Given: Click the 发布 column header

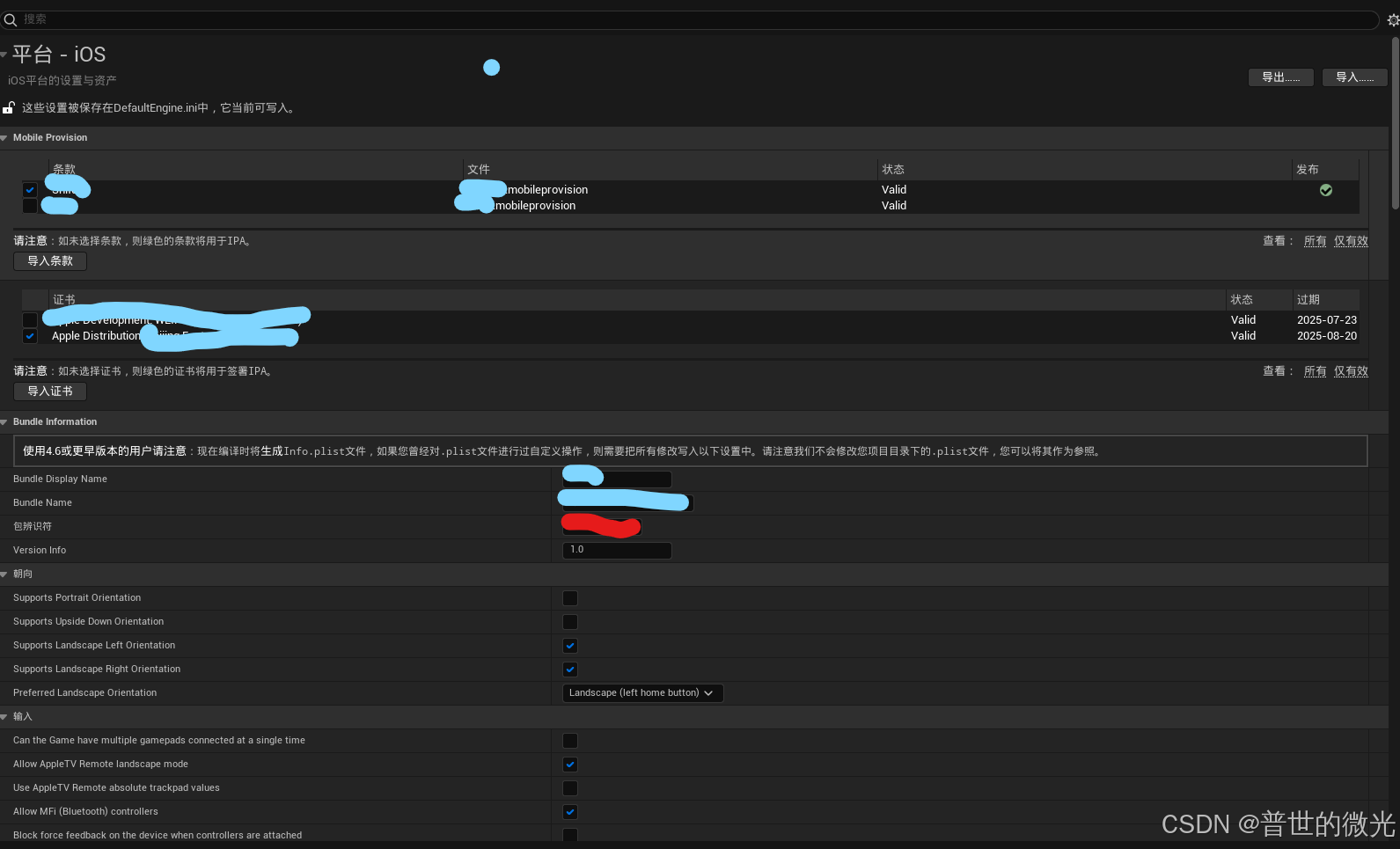Looking at the screenshot, I should coord(1325,169).
